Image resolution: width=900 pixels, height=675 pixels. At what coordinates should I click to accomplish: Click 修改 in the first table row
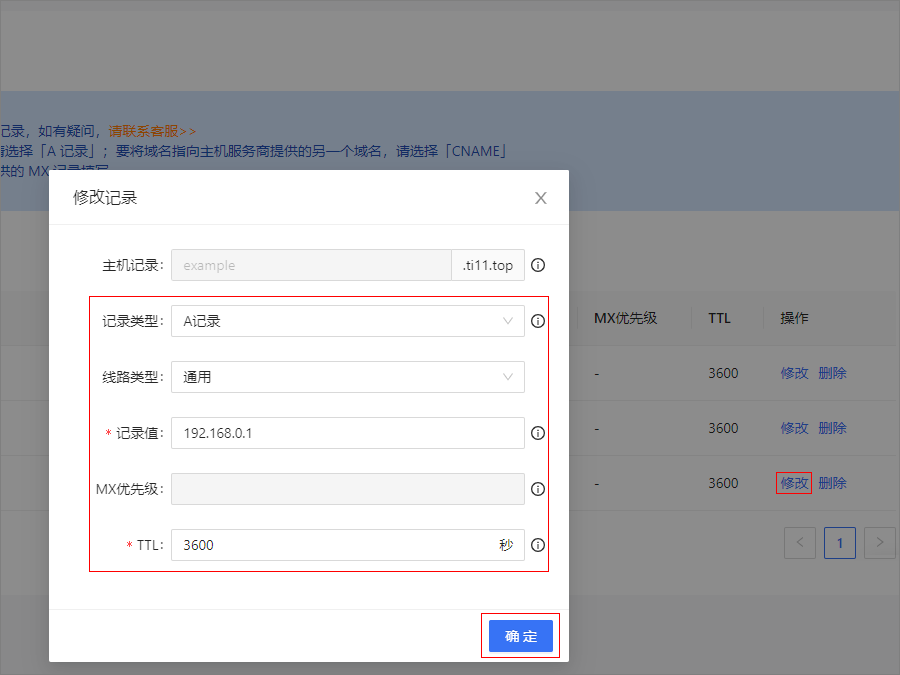pos(794,373)
